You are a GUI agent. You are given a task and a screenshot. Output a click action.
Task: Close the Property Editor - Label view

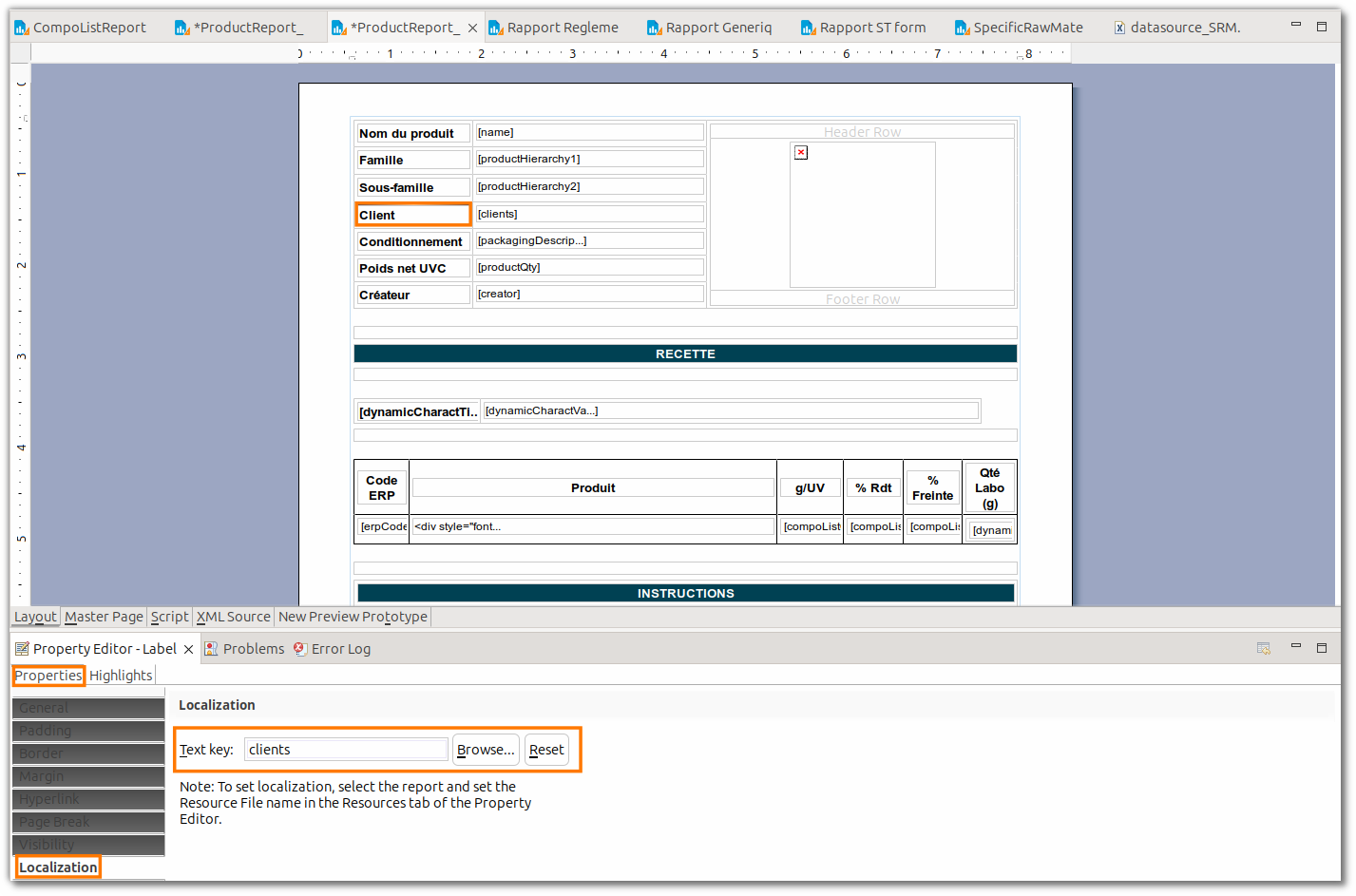click(188, 649)
